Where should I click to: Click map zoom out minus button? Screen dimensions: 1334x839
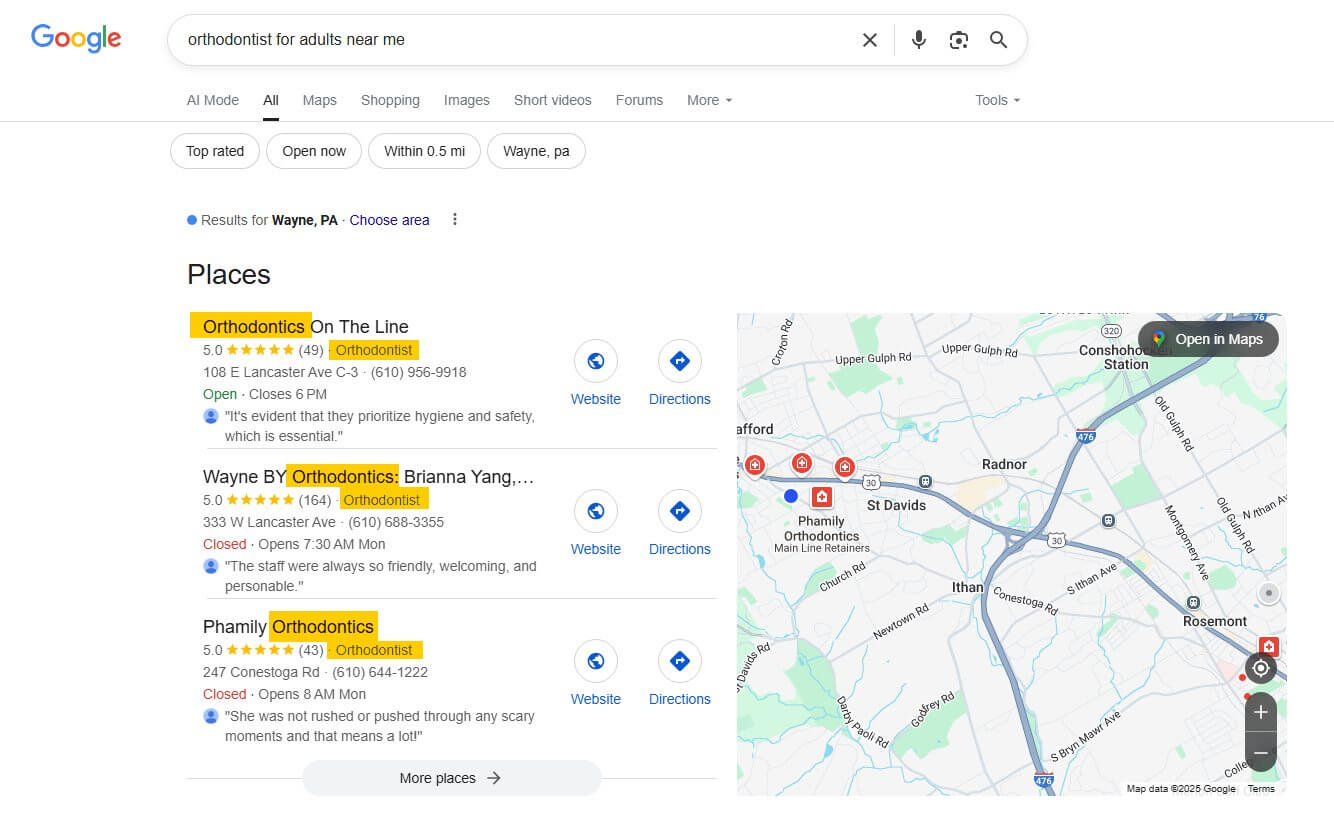(1261, 752)
